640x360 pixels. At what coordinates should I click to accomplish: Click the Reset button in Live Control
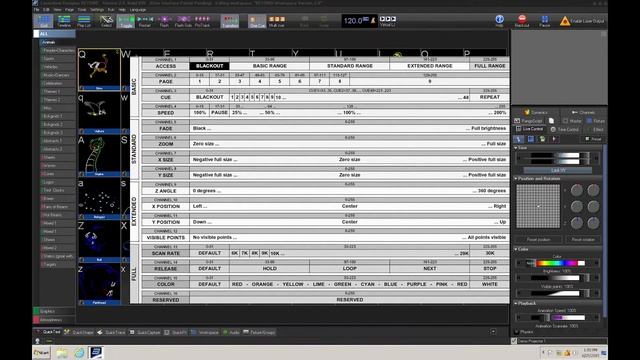593,139
